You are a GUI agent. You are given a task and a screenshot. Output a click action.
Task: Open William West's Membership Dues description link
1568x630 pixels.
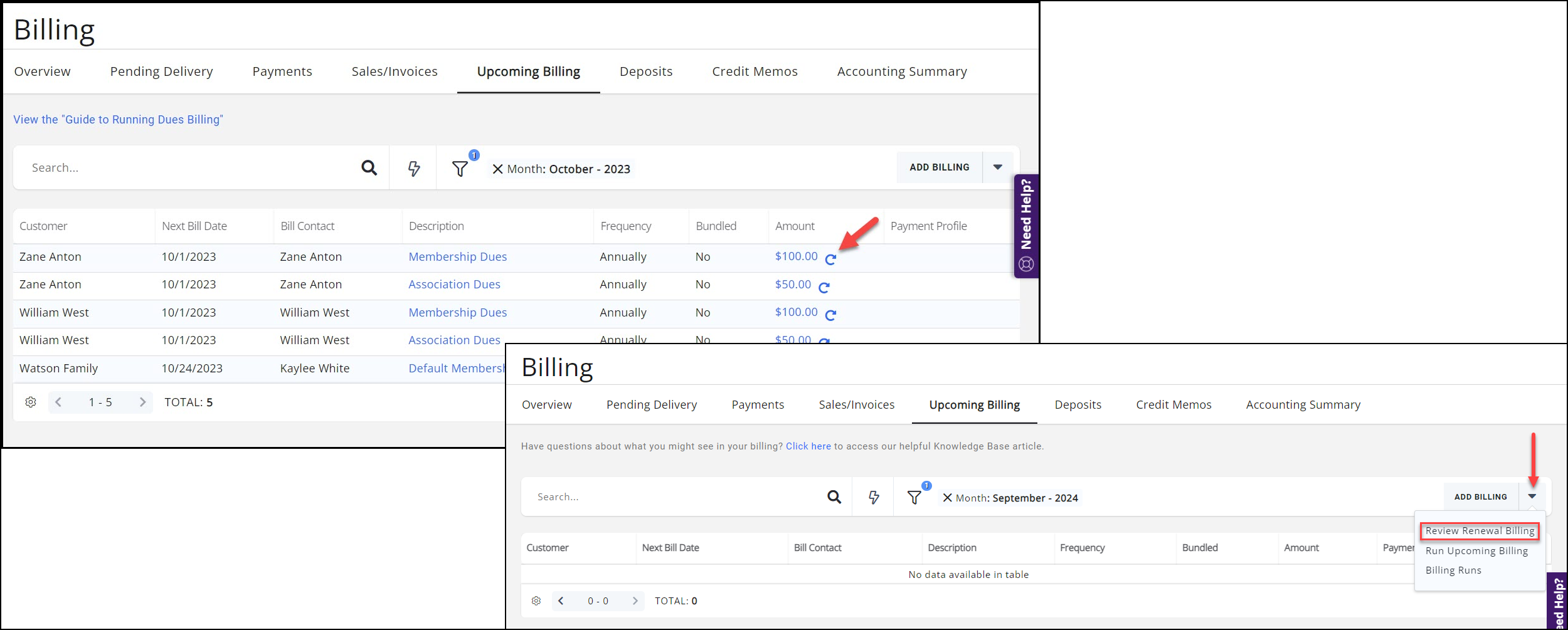(x=457, y=313)
